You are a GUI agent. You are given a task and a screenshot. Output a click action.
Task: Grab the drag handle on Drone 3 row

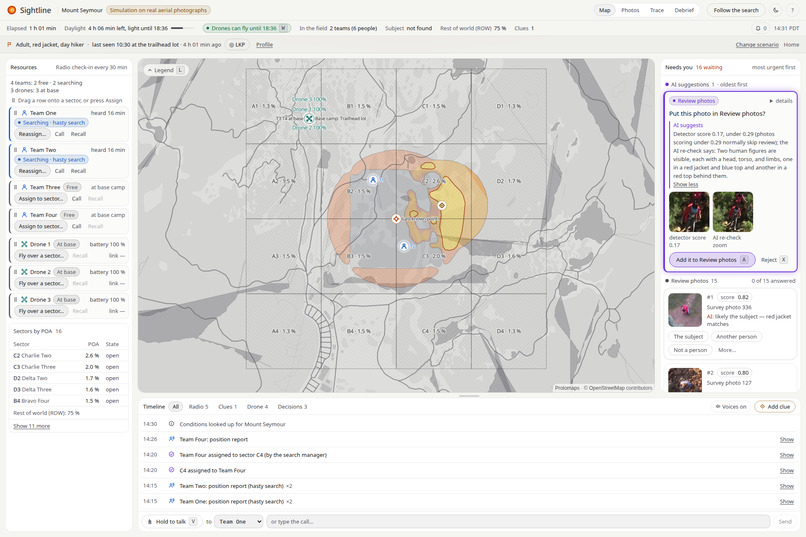coord(15,300)
